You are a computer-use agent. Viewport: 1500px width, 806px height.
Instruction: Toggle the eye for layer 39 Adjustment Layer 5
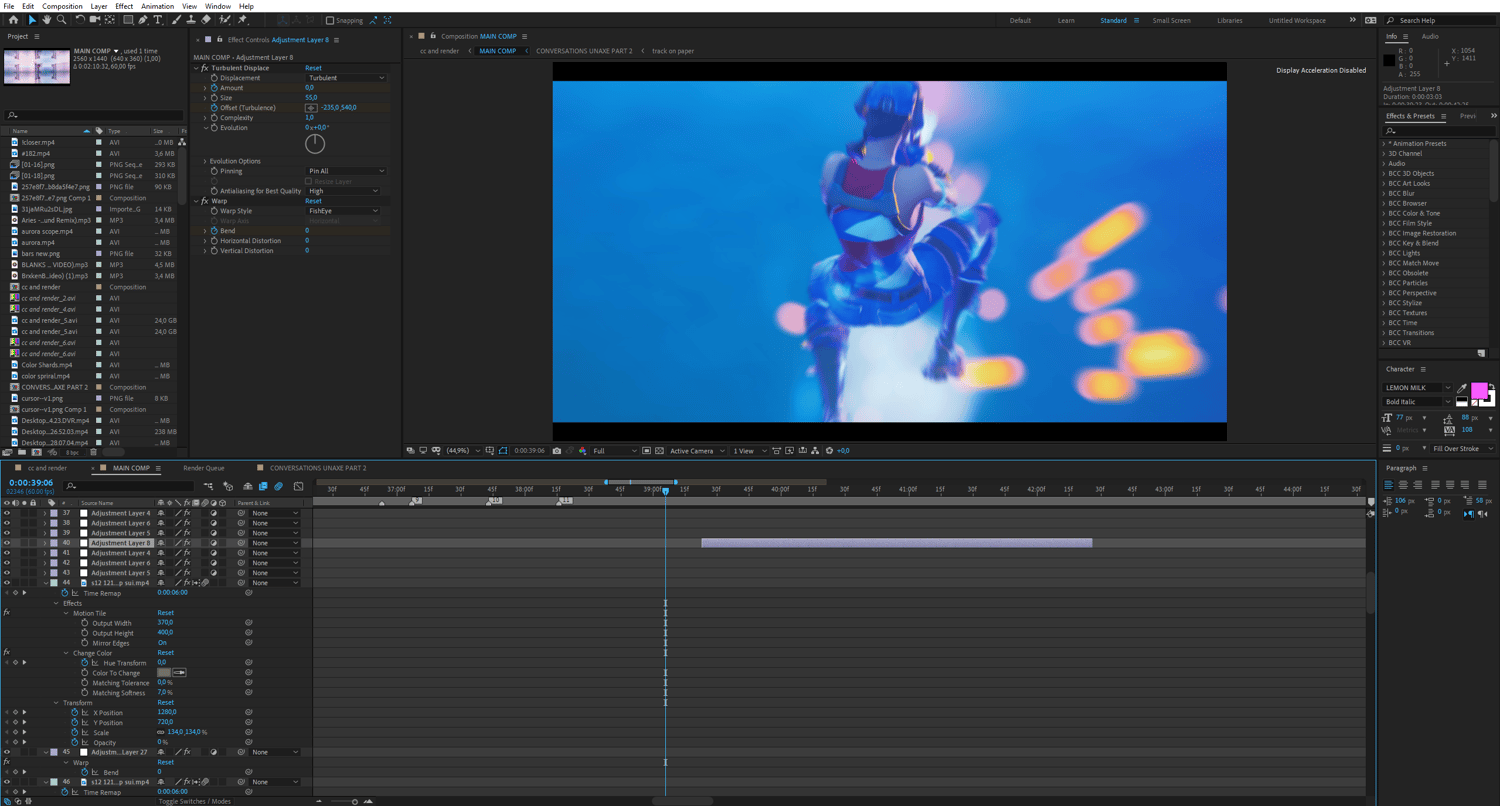coord(7,533)
